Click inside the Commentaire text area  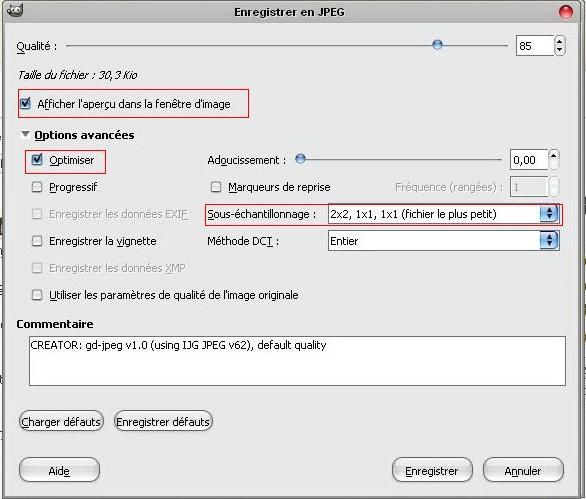[297, 361]
